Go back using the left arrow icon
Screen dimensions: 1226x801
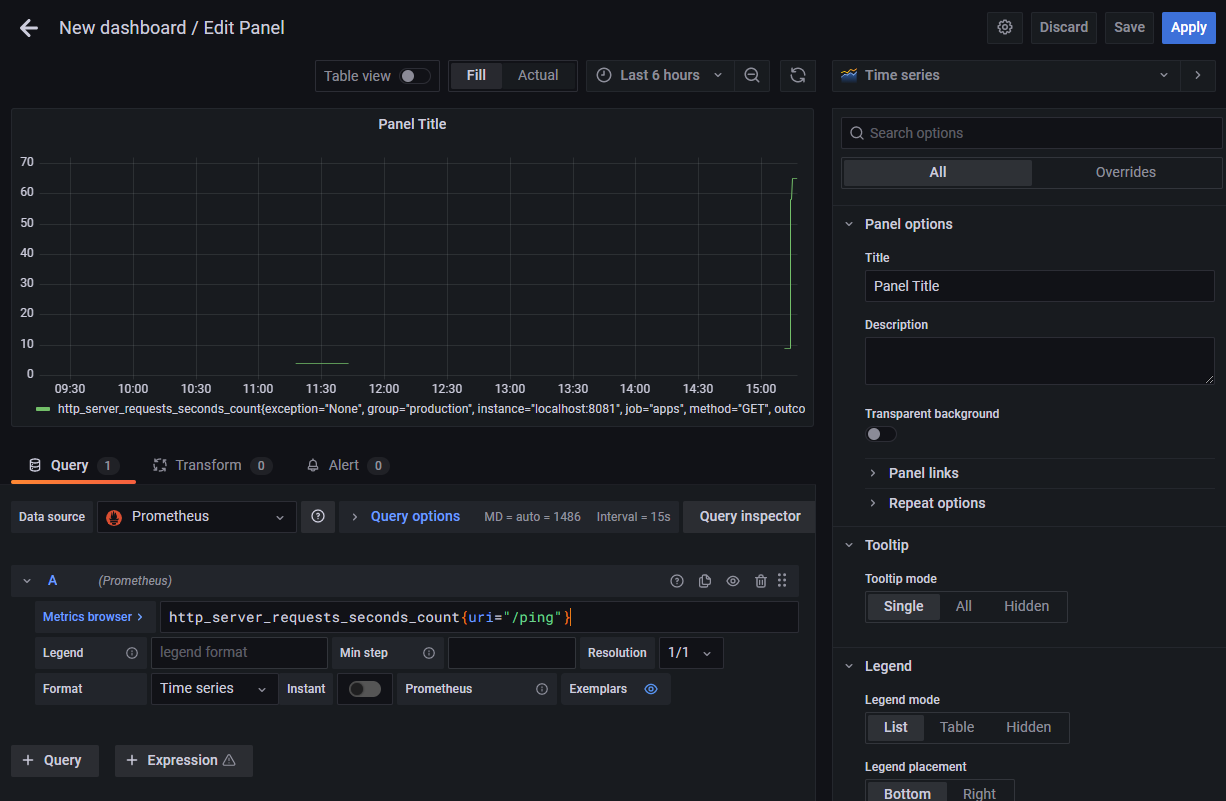click(x=29, y=28)
